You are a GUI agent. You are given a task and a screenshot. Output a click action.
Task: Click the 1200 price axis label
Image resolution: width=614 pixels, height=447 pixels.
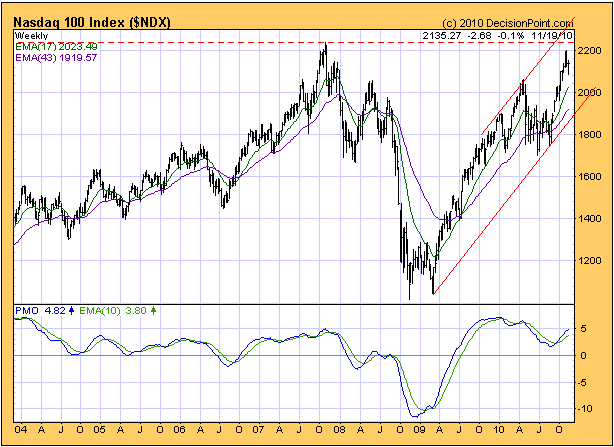[x=591, y=261]
